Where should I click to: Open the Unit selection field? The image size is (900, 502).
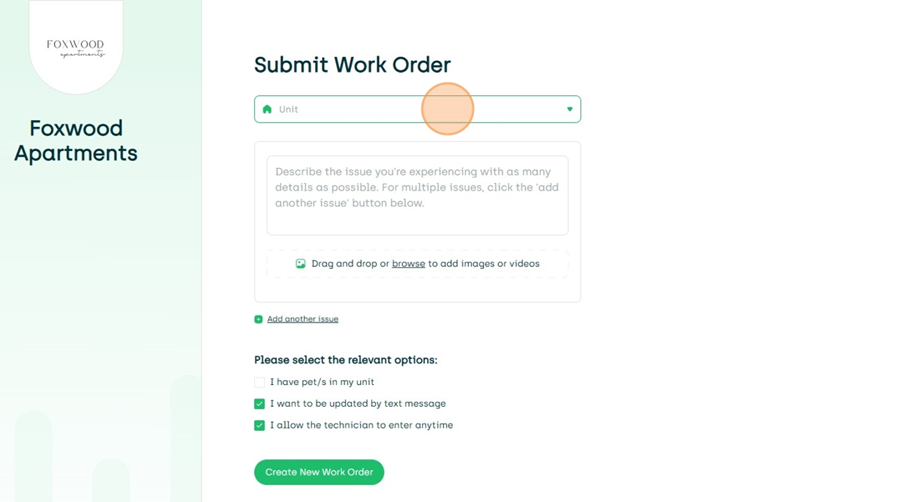coord(417,109)
